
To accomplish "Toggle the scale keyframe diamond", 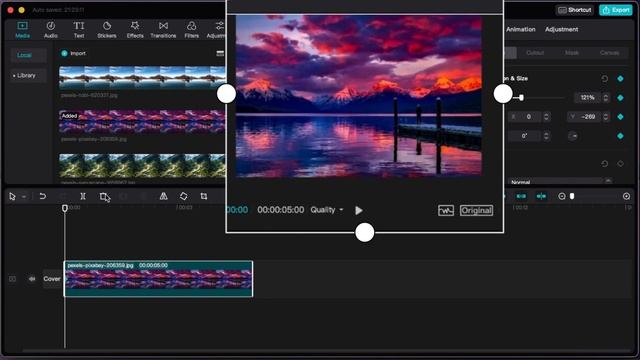I will click(620, 98).
